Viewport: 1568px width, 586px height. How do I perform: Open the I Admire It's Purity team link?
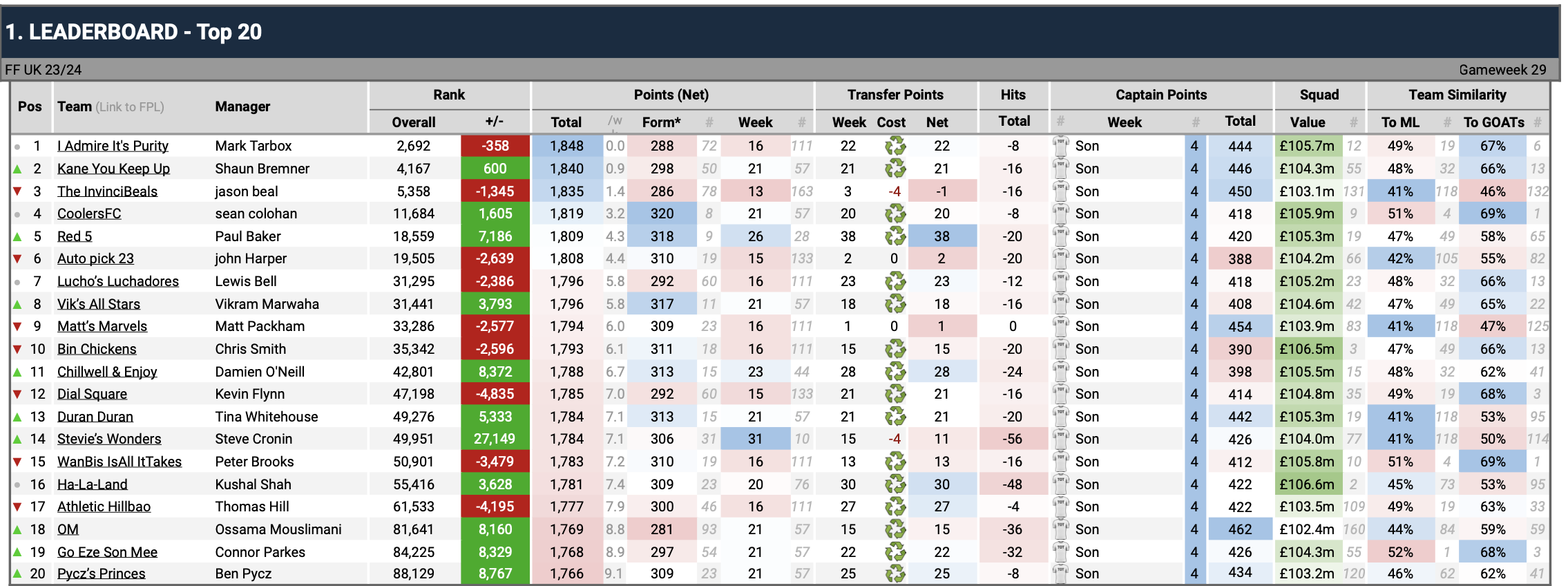pos(113,146)
